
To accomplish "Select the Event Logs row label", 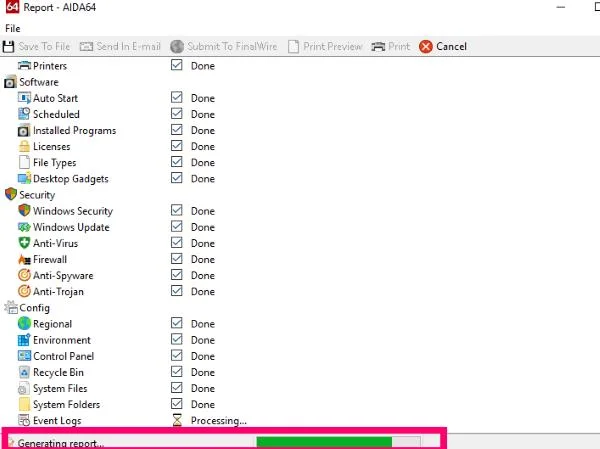I will click(x=57, y=421).
